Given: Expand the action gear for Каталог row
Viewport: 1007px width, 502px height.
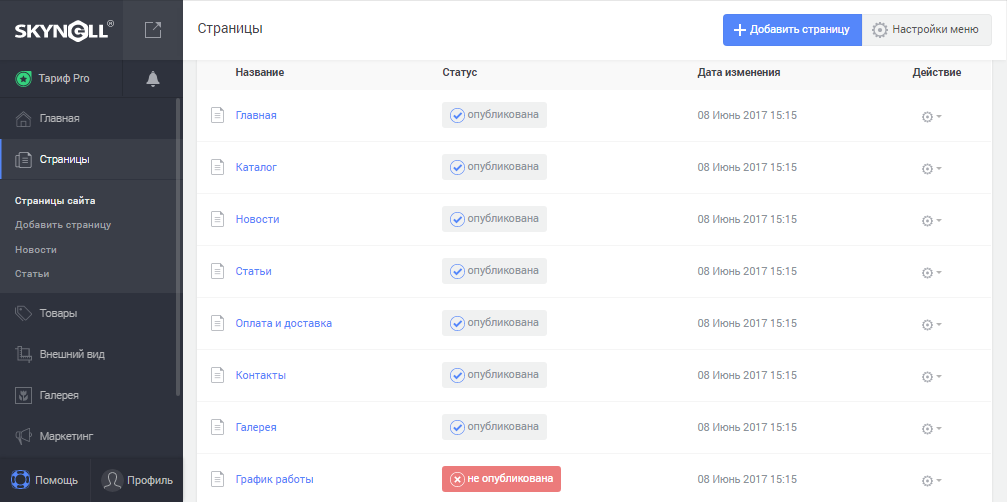Looking at the screenshot, I should (x=930, y=168).
